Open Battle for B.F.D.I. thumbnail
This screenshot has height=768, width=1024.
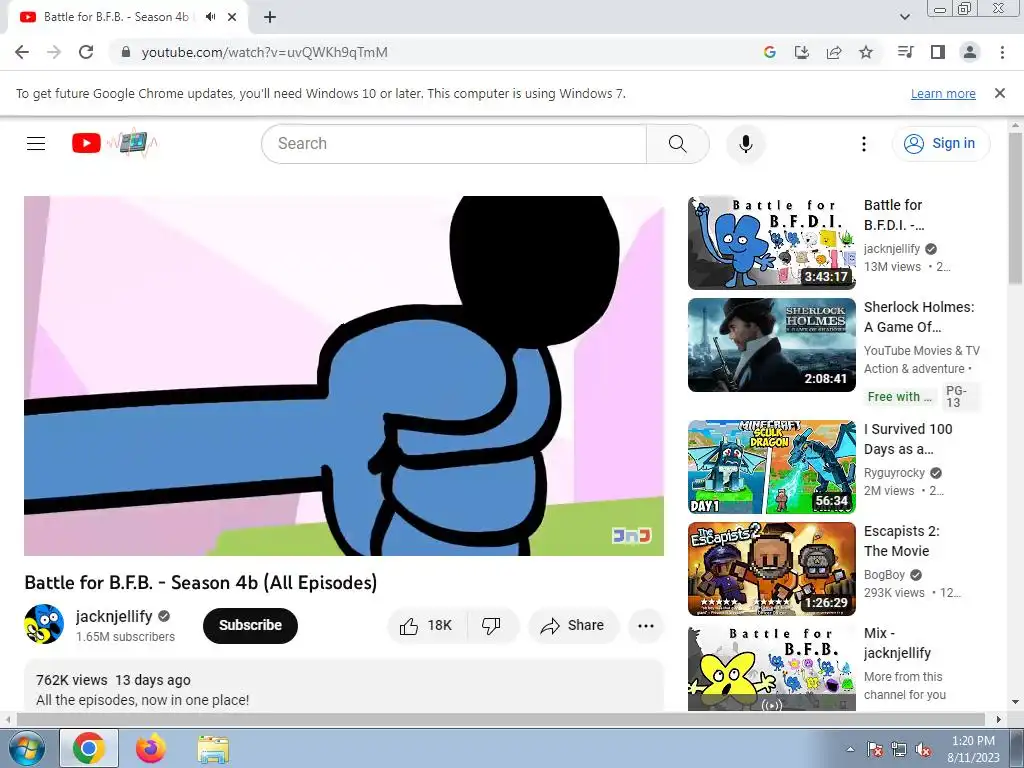click(772, 243)
